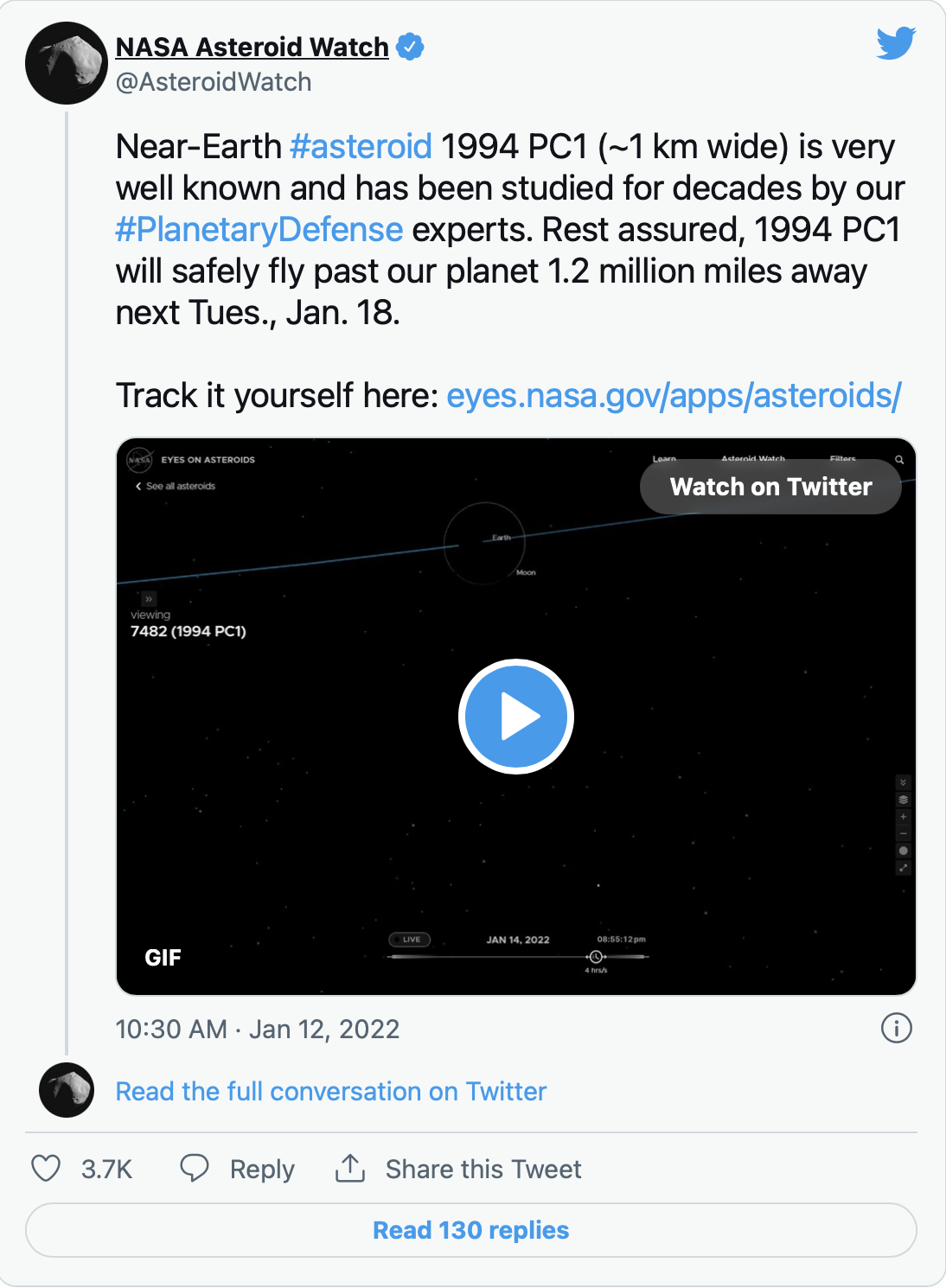Click Read the full conversation on Twitter
This screenshot has width=946, height=1288.
(331, 1091)
